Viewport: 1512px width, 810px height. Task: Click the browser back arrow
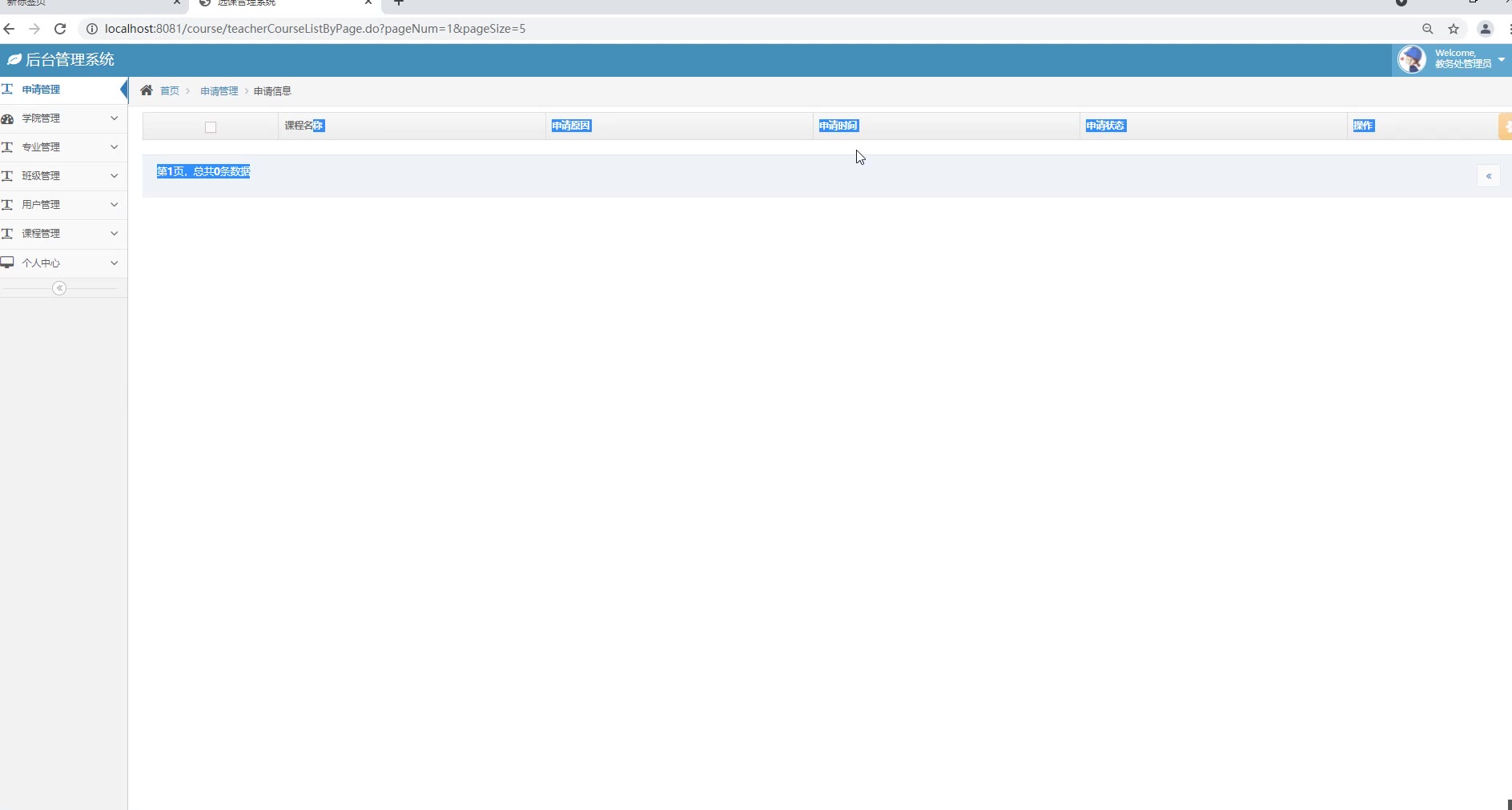(x=9, y=29)
